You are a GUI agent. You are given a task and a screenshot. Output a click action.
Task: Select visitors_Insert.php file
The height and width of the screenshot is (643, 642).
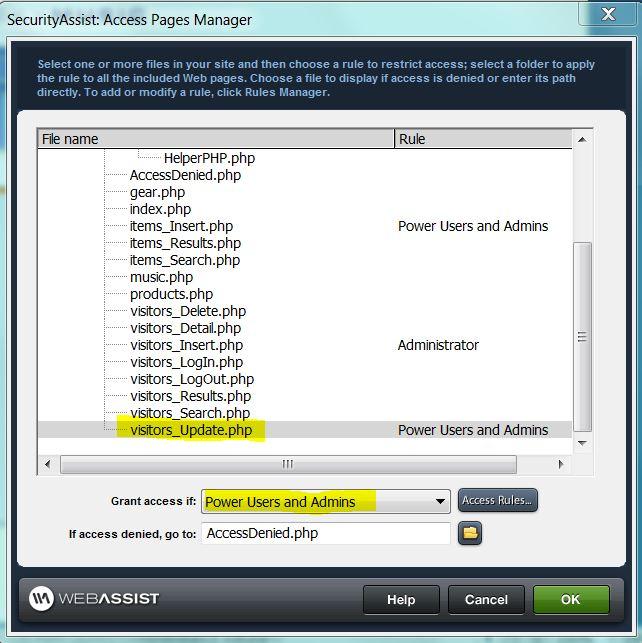click(187, 345)
